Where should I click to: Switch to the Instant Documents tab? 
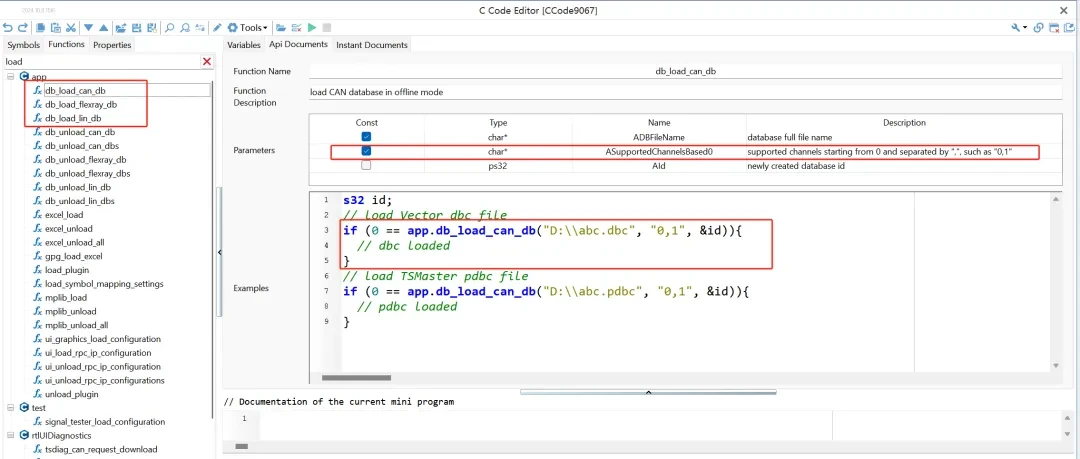click(372, 45)
